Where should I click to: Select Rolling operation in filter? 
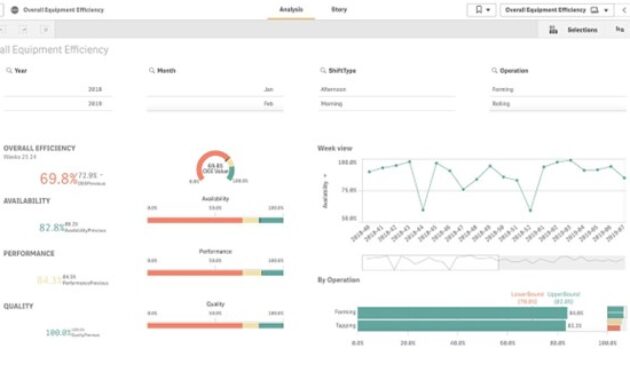coord(558,104)
